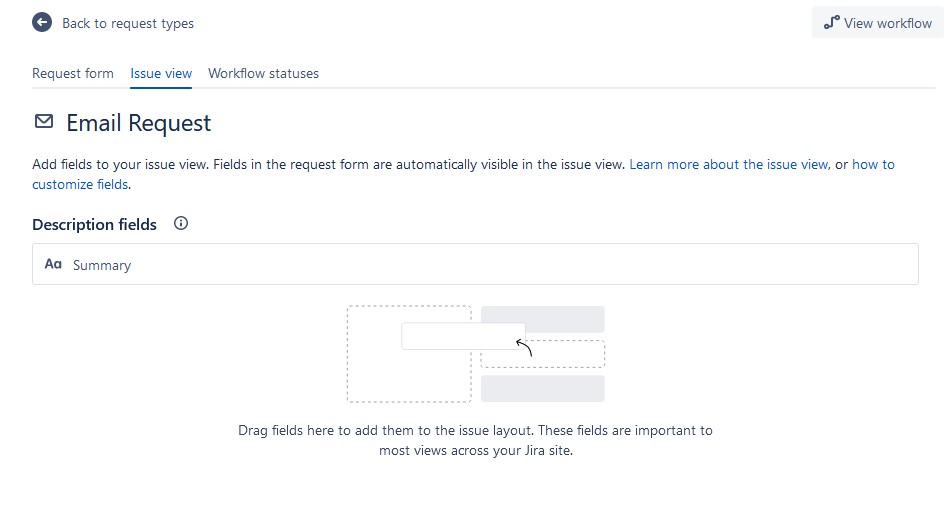Open the Workflow statuses tab
The width and height of the screenshot is (945, 511).
coord(263,74)
